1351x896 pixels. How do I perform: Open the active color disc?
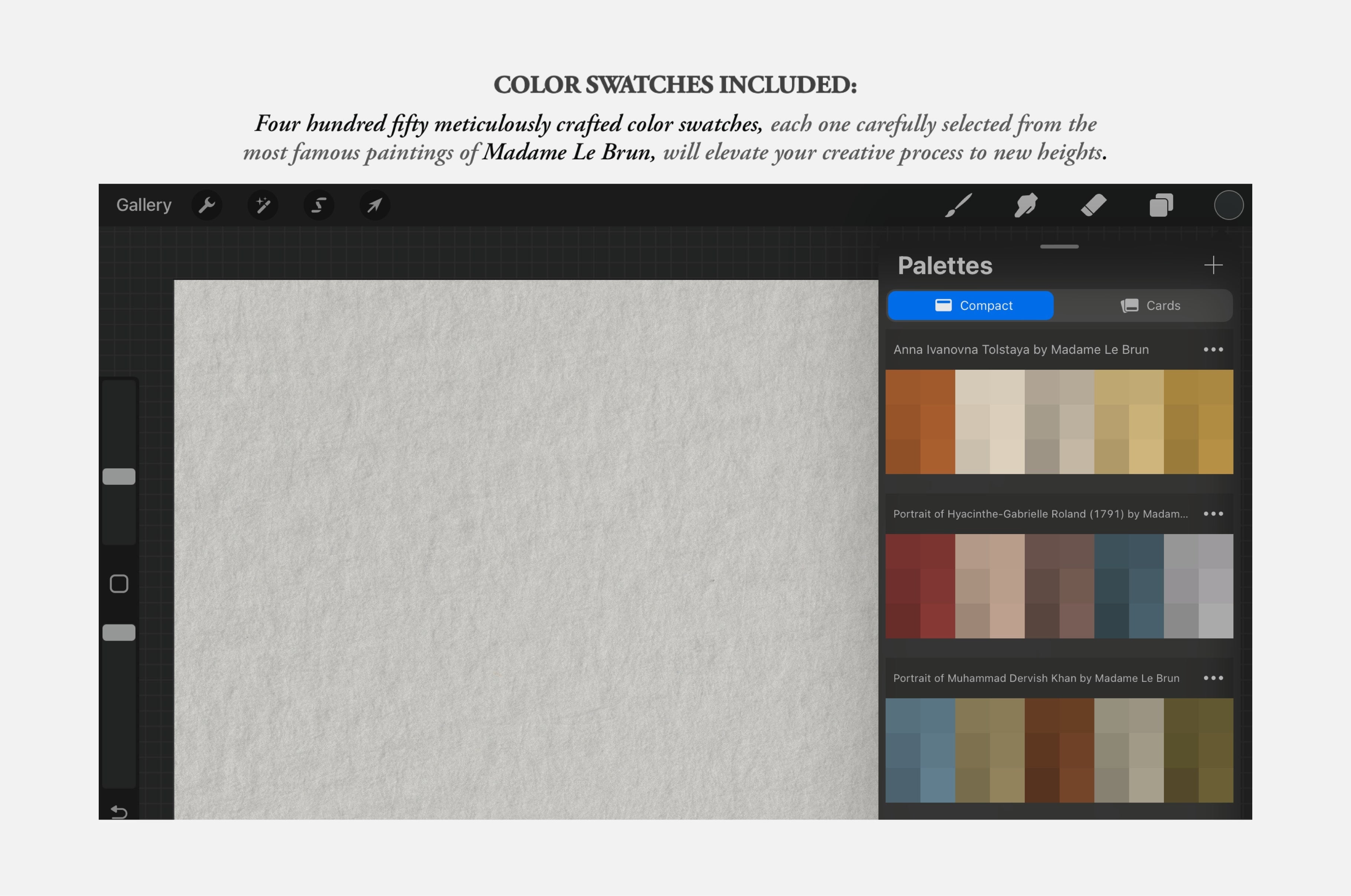point(1229,205)
